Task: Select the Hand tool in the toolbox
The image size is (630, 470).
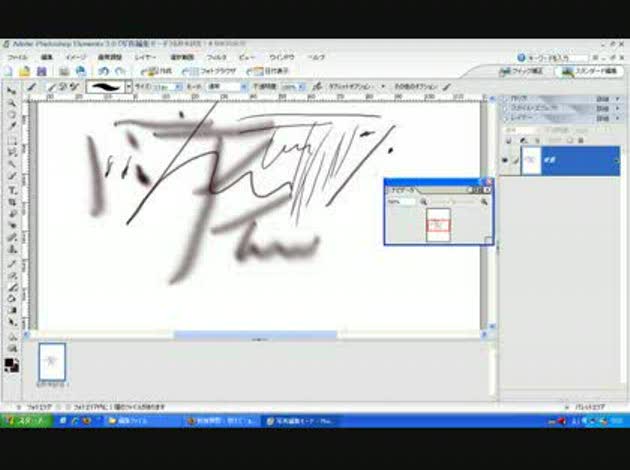Action: [x=12, y=115]
